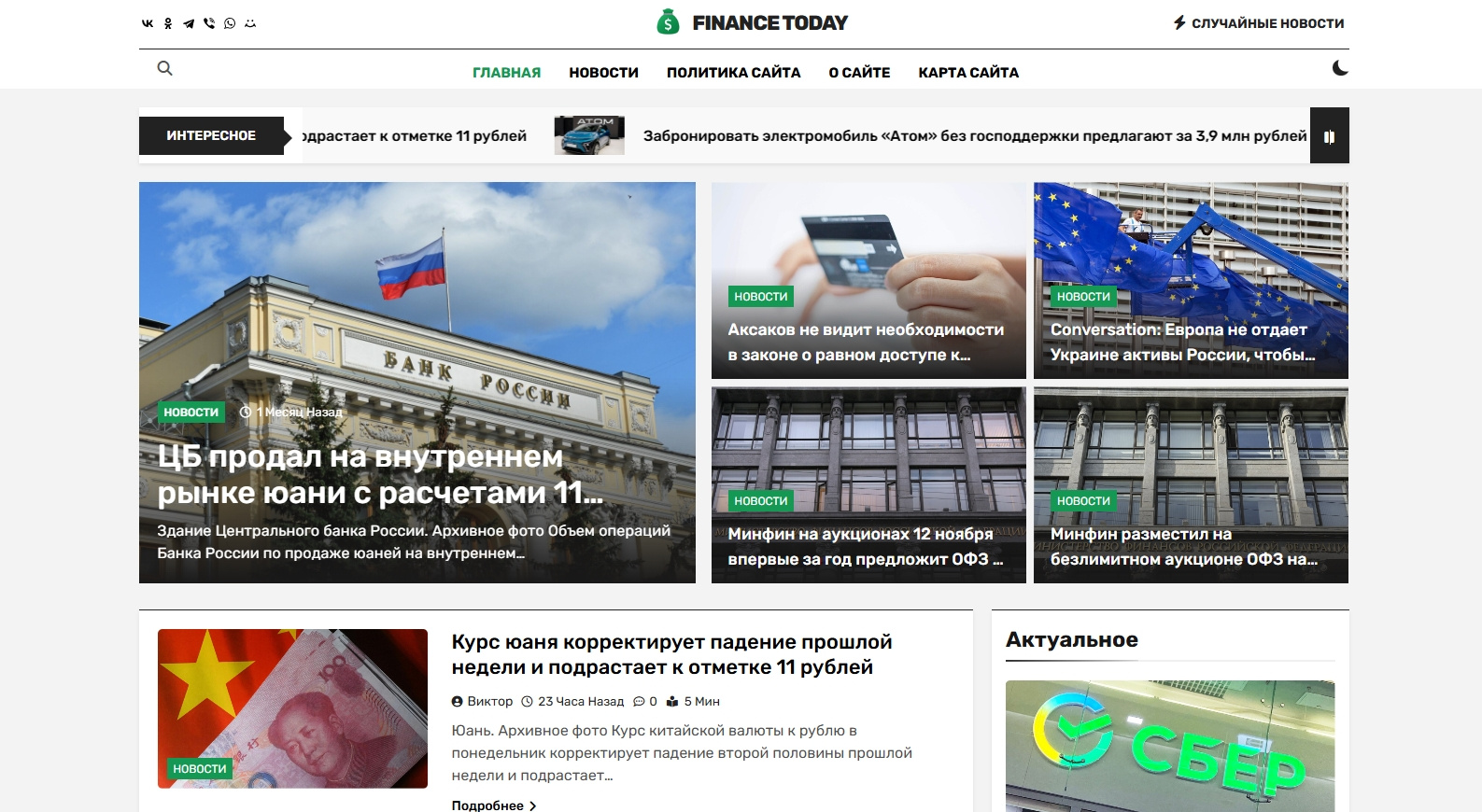The image size is (1482, 812).
Task: Open the WhatsApp icon
Action: (230, 23)
